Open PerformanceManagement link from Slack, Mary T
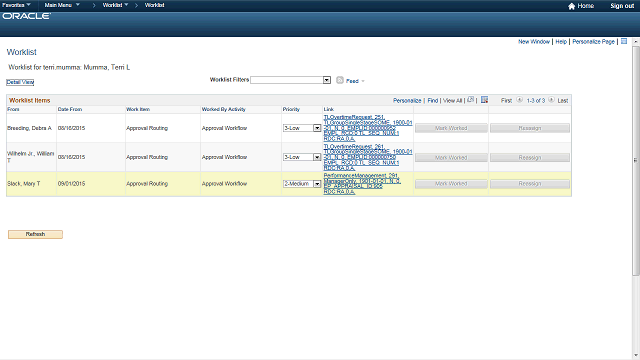Viewport: 640px width, 360px height. [362, 184]
